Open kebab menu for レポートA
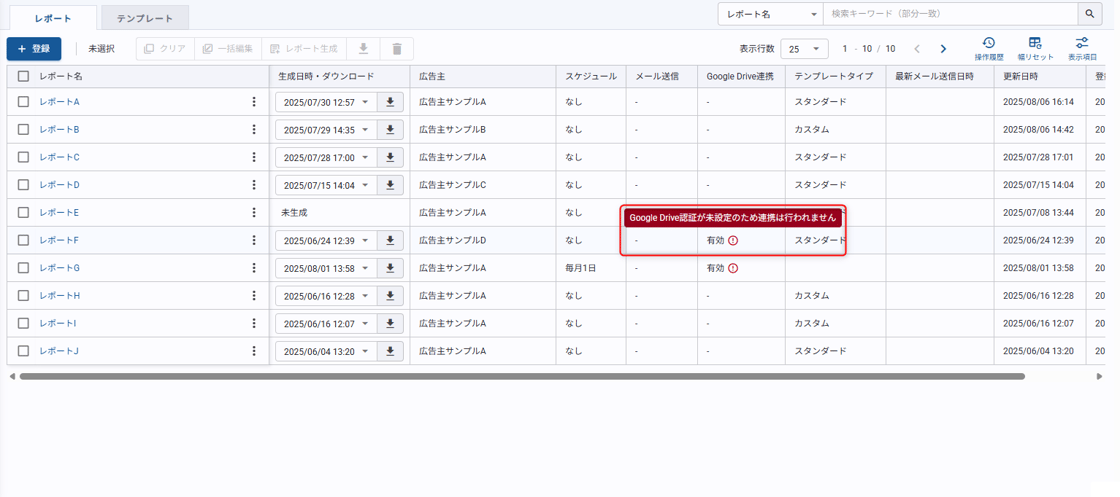Screen dimensions: 1120x497 254,102
